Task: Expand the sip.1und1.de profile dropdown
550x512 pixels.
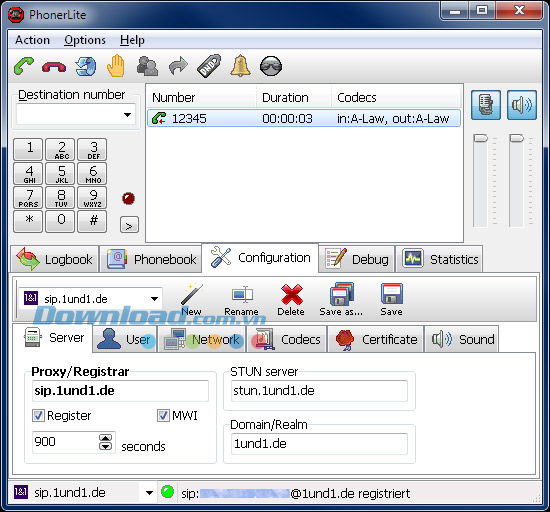Action: tap(154, 299)
